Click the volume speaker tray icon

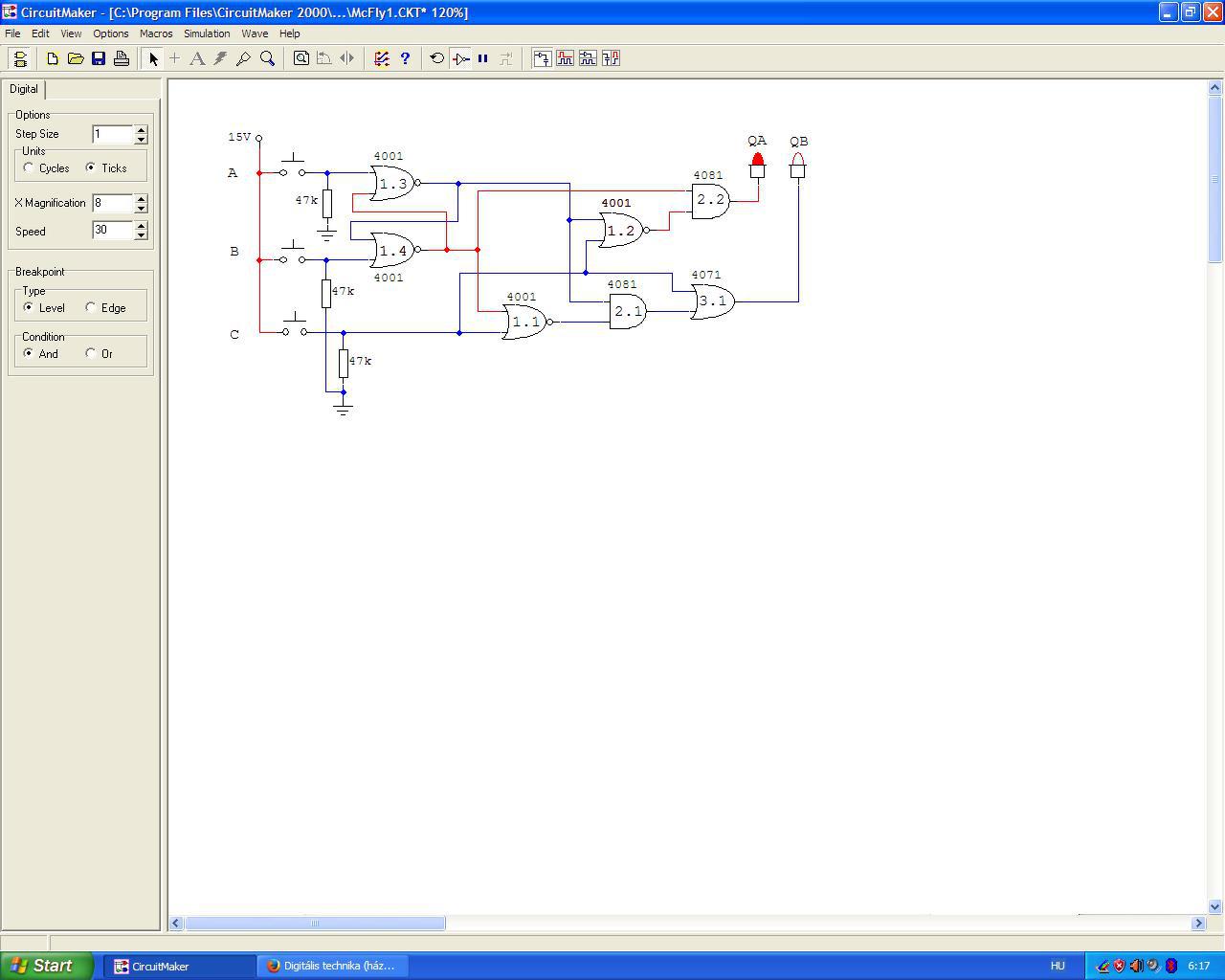tap(1136, 967)
